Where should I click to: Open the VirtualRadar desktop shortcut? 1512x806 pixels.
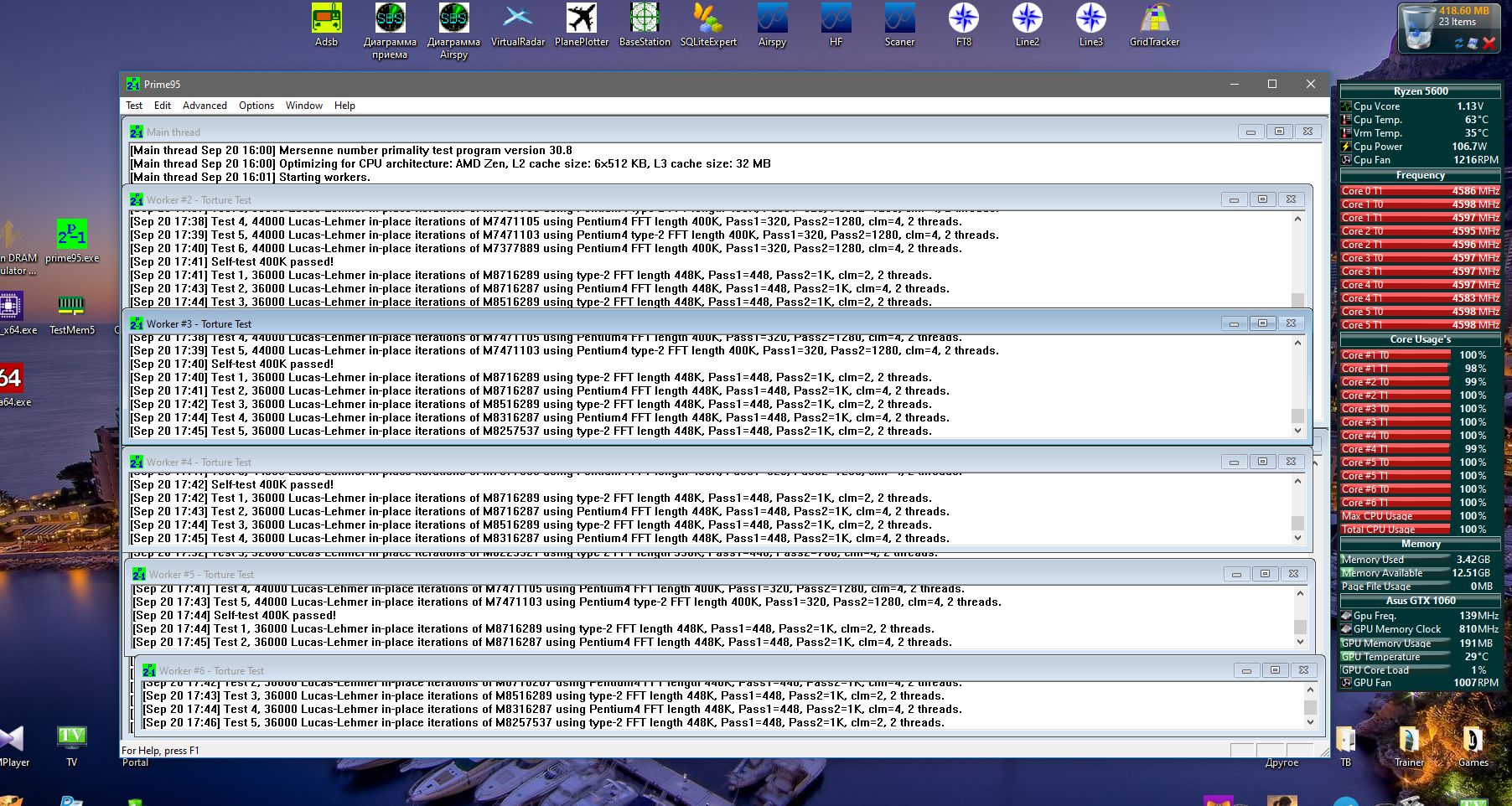pyautogui.click(x=517, y=19)
